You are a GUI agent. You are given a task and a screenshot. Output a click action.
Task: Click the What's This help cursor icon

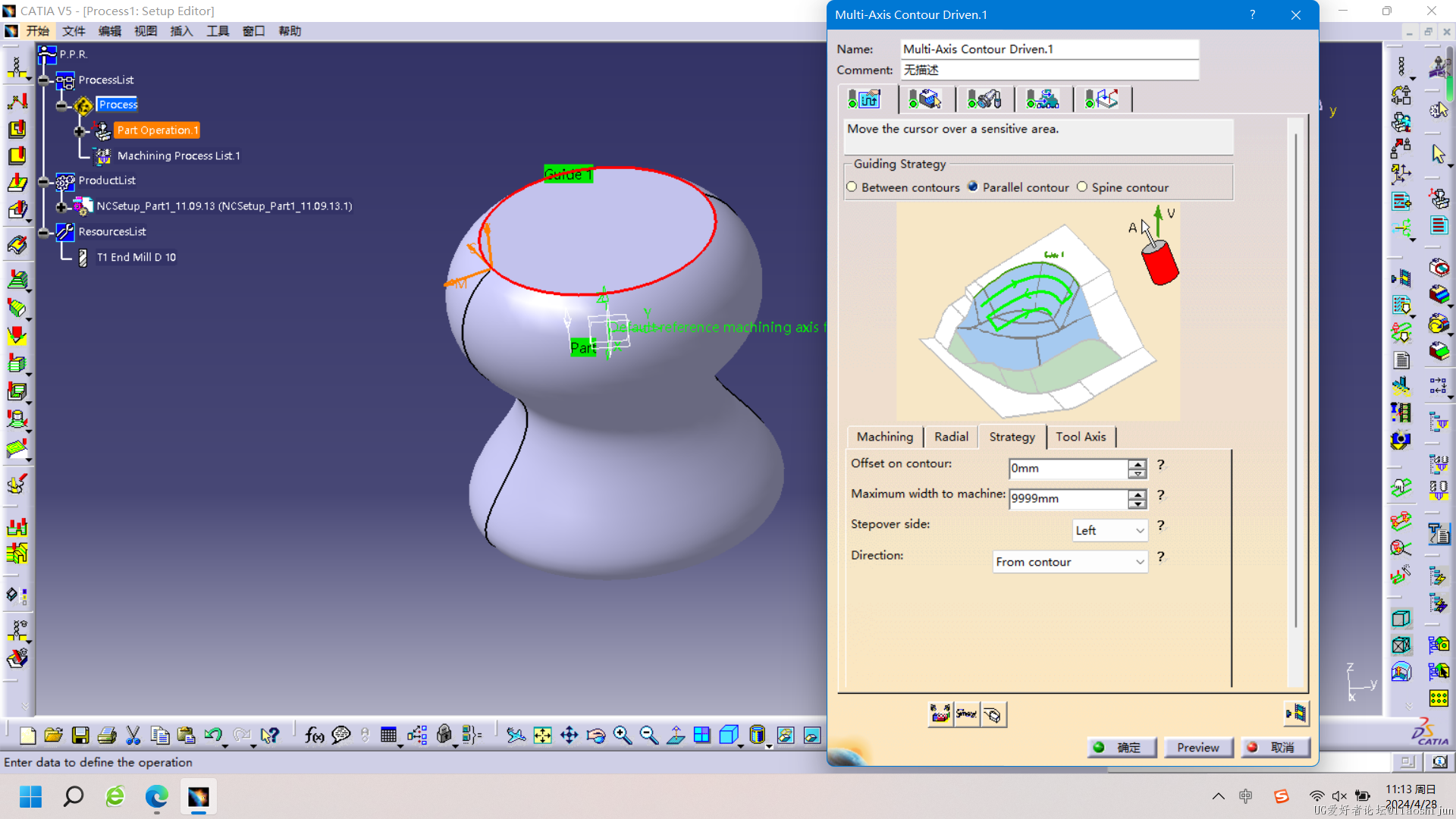tap(269, 735)
